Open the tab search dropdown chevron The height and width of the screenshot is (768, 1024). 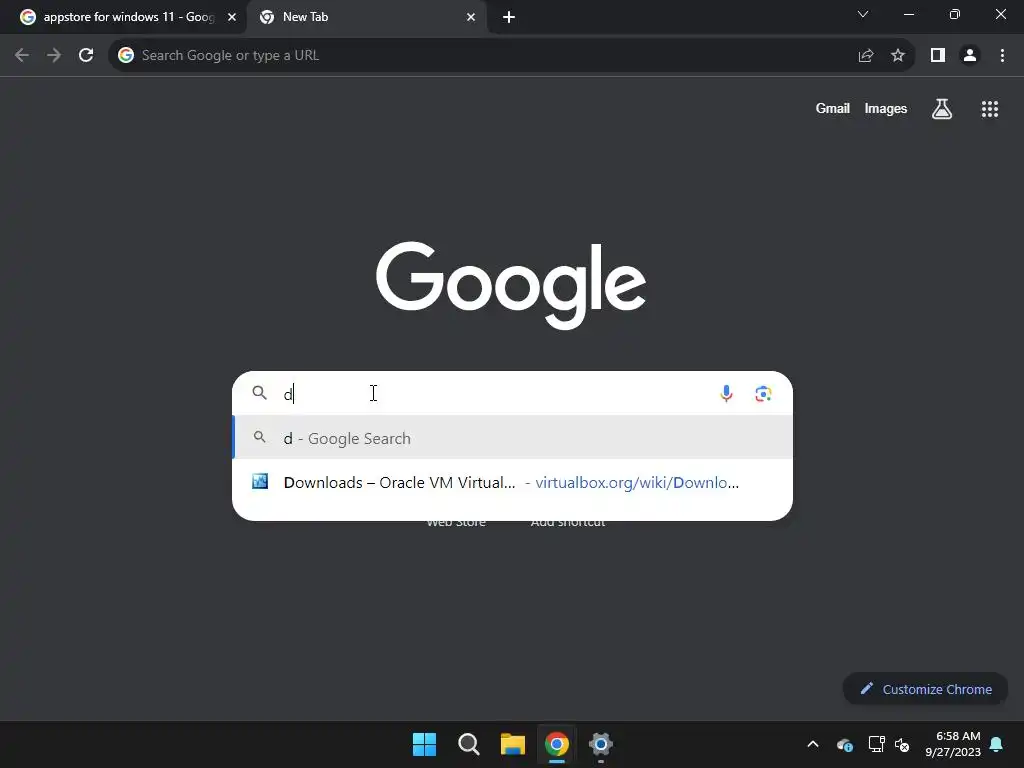point(863,14)
